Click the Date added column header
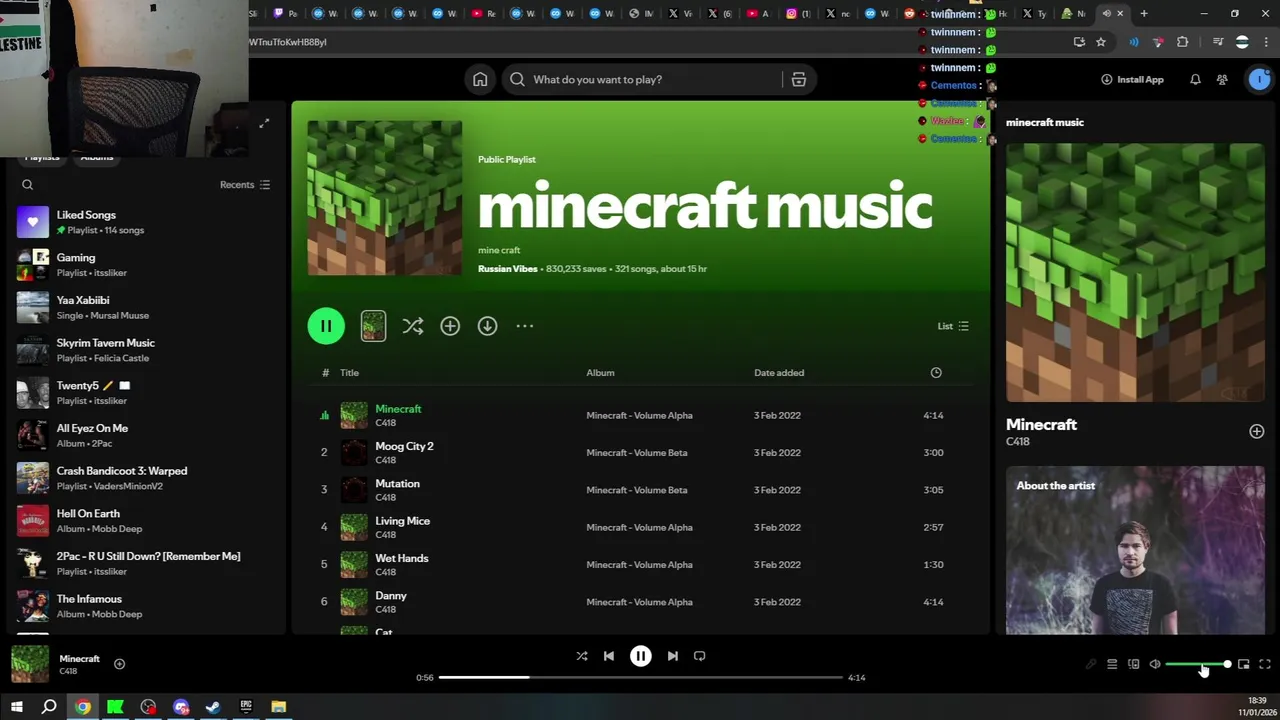The image size is (1280, 720). coord(779,373)
